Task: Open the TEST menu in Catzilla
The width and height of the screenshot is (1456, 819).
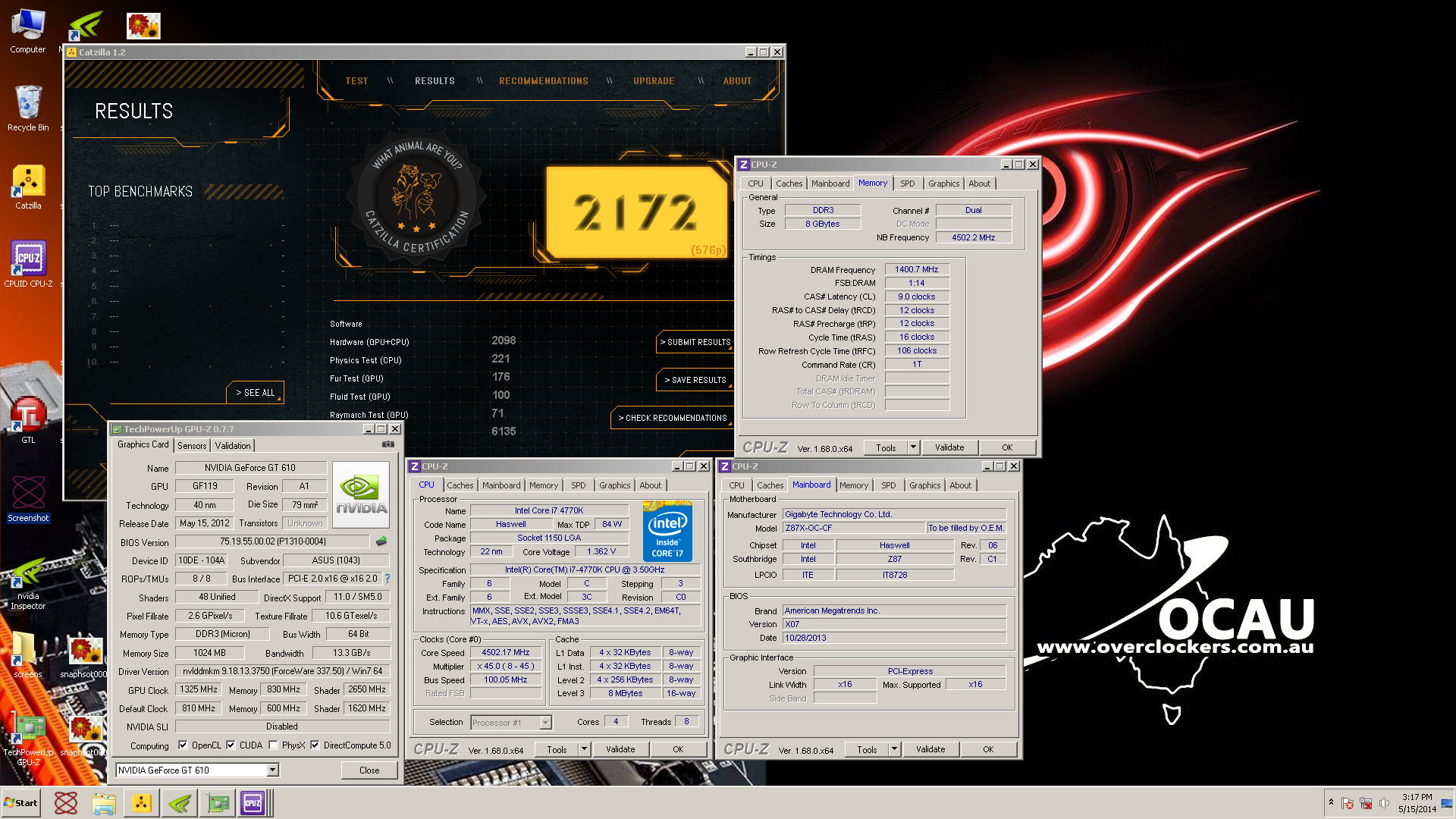Action: click(356, 81)
